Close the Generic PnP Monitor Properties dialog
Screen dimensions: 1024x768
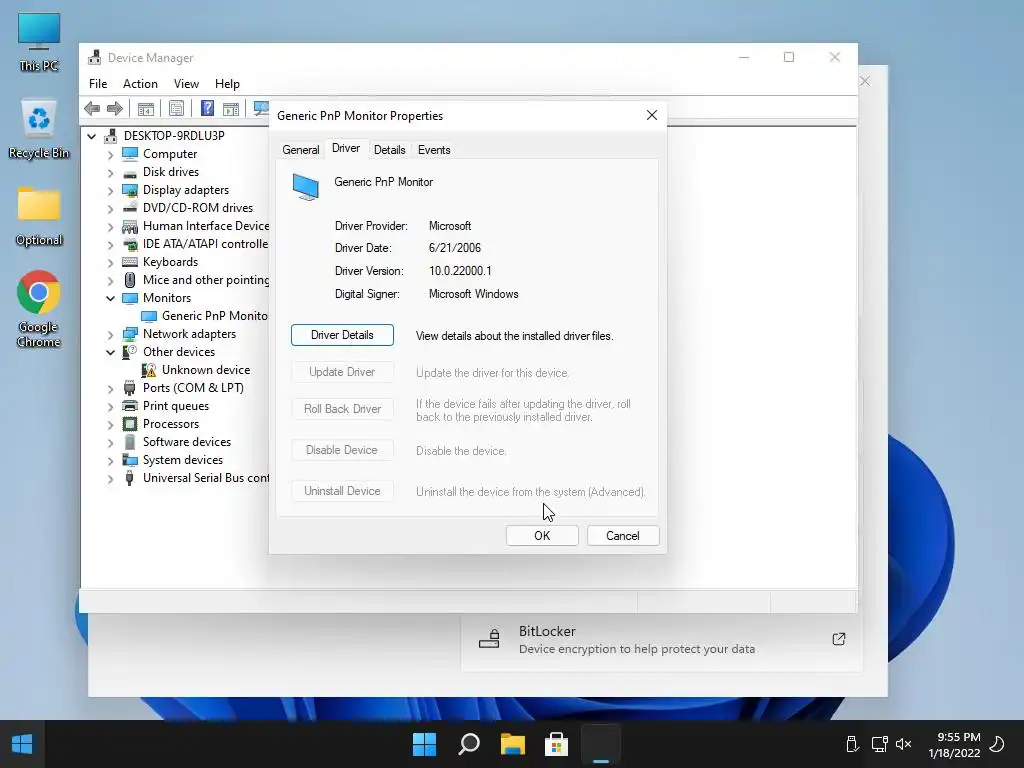point(652,115)
